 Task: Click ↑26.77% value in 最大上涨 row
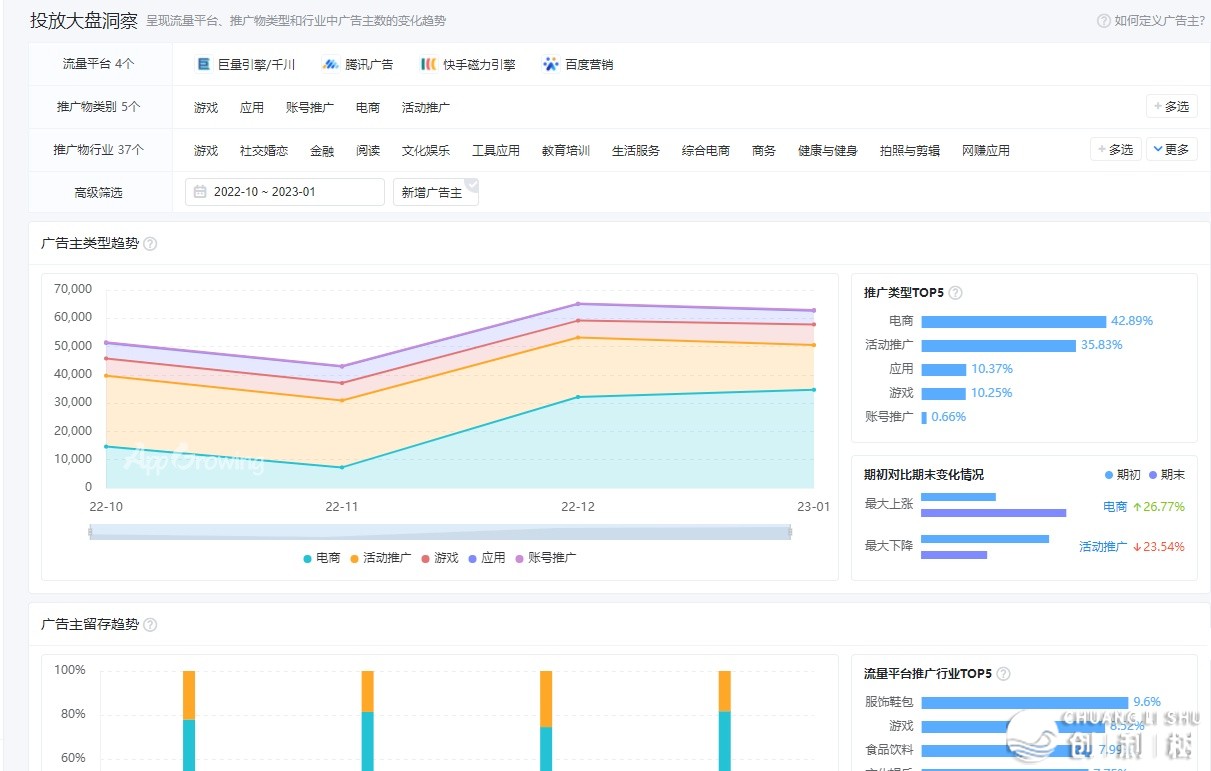click(x=1158, y=507)
